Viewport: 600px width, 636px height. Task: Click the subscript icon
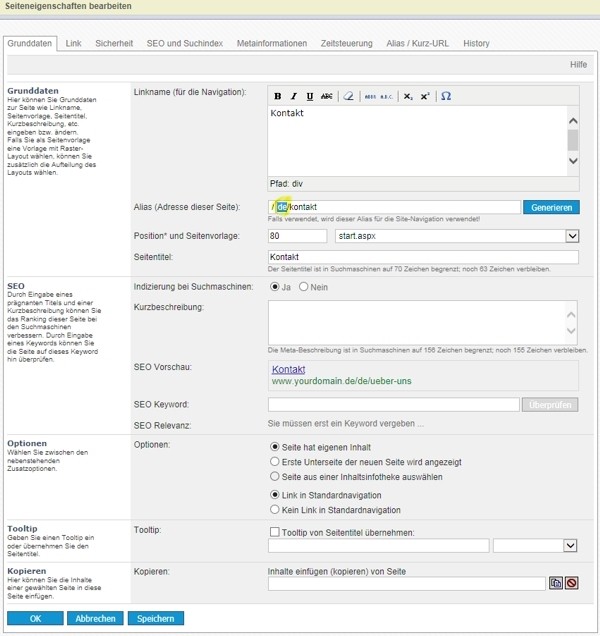[408, 96]
